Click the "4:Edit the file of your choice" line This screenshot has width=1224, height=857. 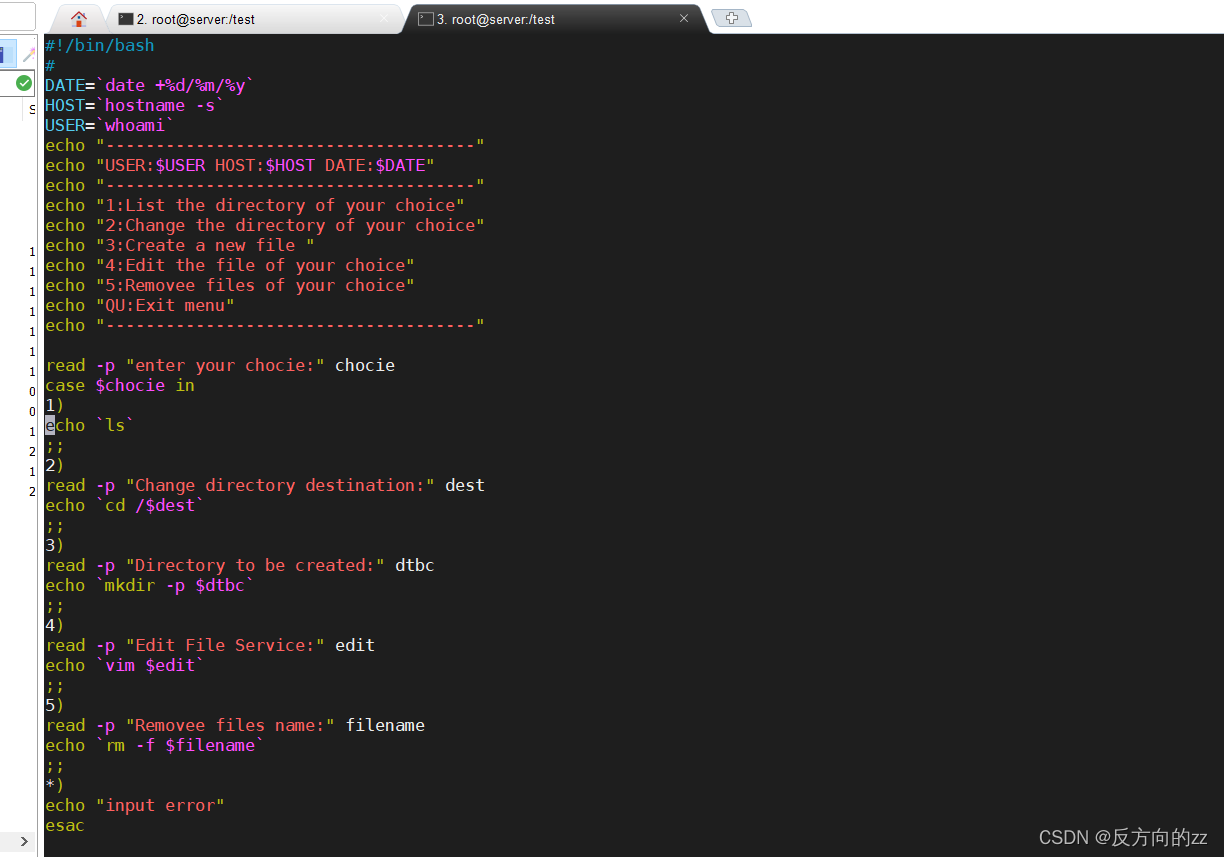tap(230, 265)
